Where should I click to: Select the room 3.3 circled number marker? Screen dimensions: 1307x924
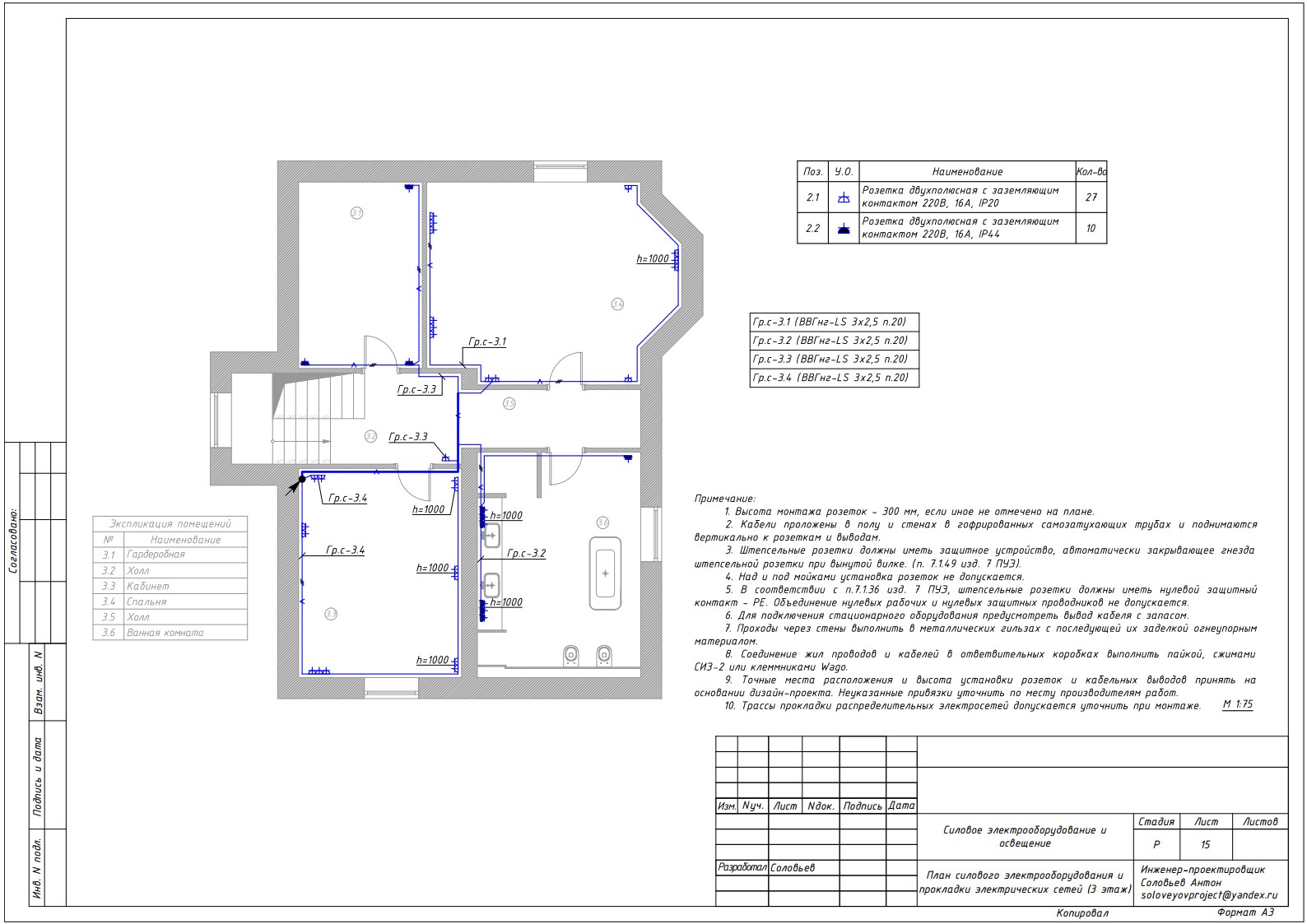[x=331, y=613]
